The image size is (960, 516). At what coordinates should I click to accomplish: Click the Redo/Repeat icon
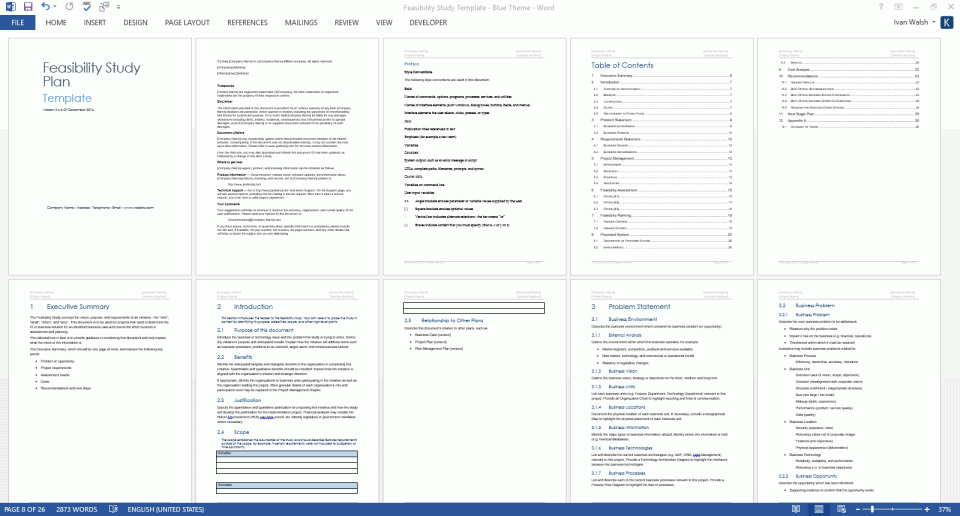(x=69, y=7)
